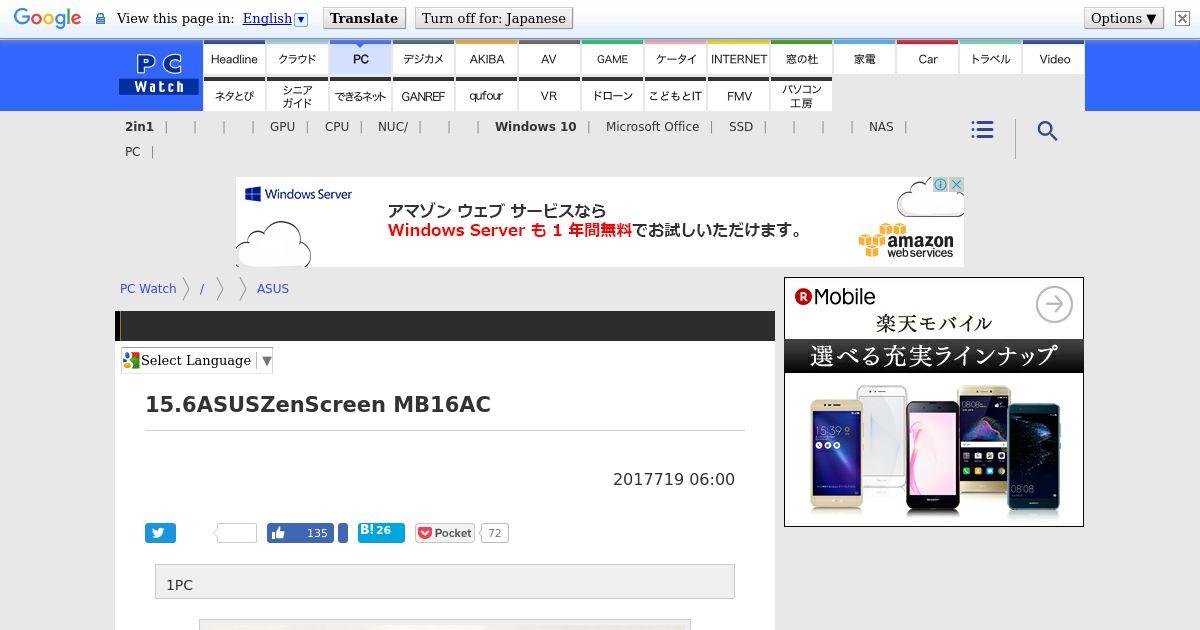
Task: Click the 2in1 topic link
Action: [139, 127]
